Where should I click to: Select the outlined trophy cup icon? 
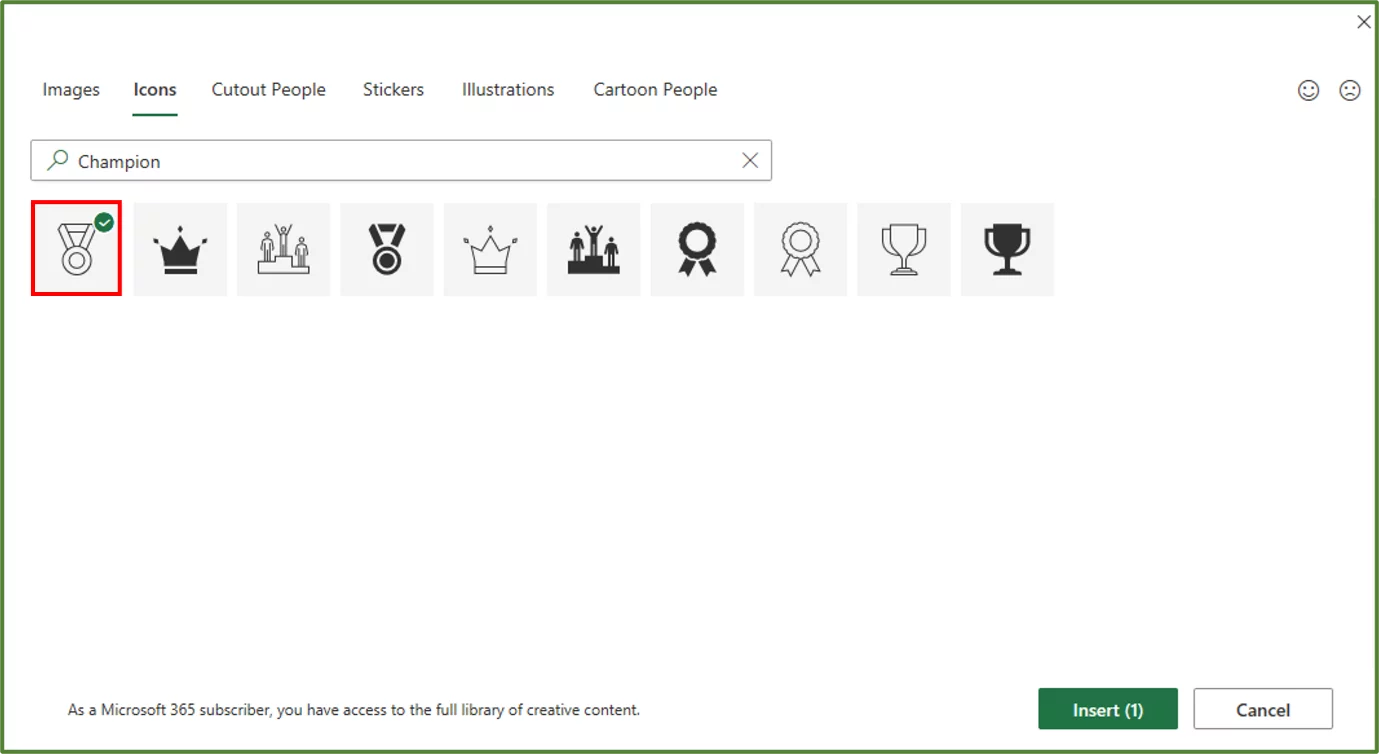pyautogui.click(x=903, y=249)
